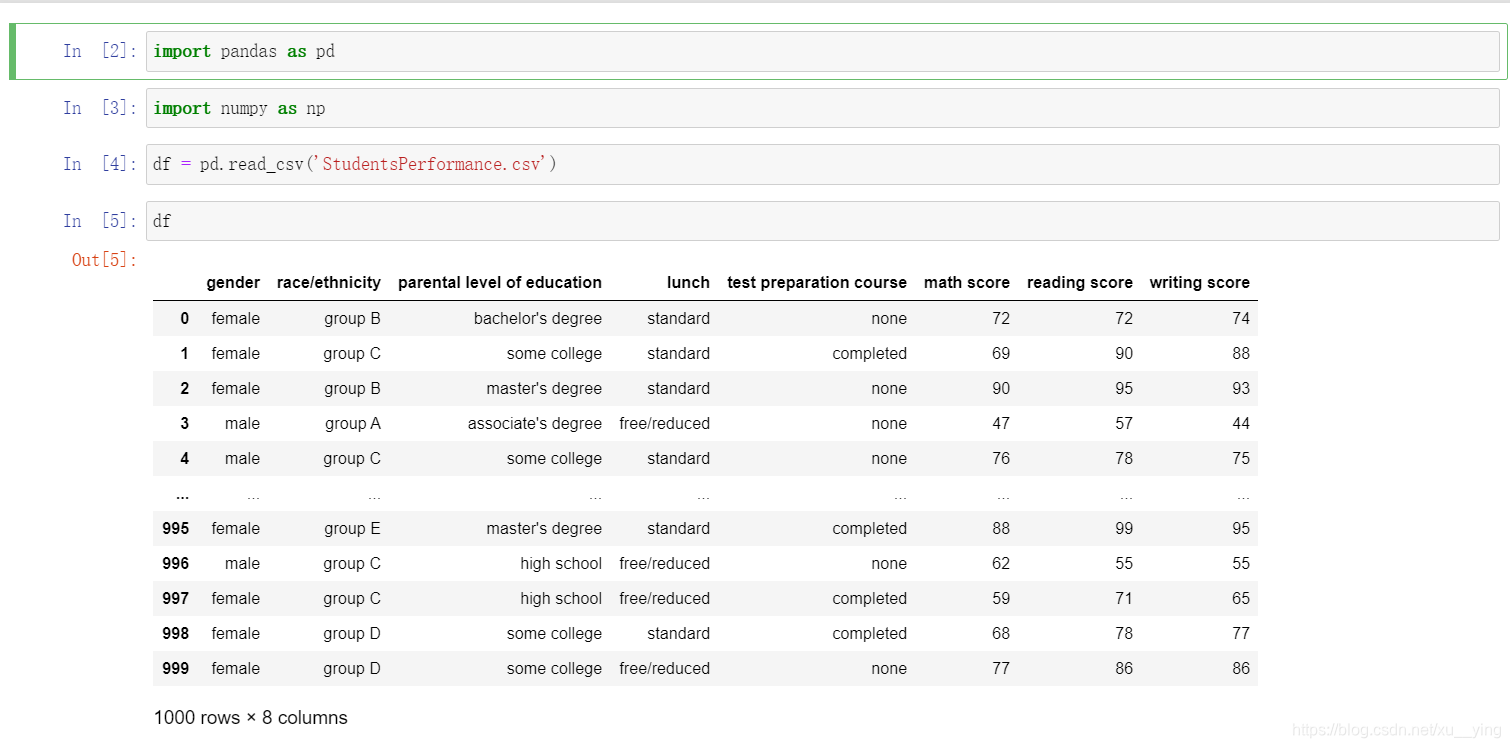Image resolution: width=1510 pixels, height=748 pixels.
Task: Click row index 995 in the table
Action: pyautogui.click(x=175, y=529)
